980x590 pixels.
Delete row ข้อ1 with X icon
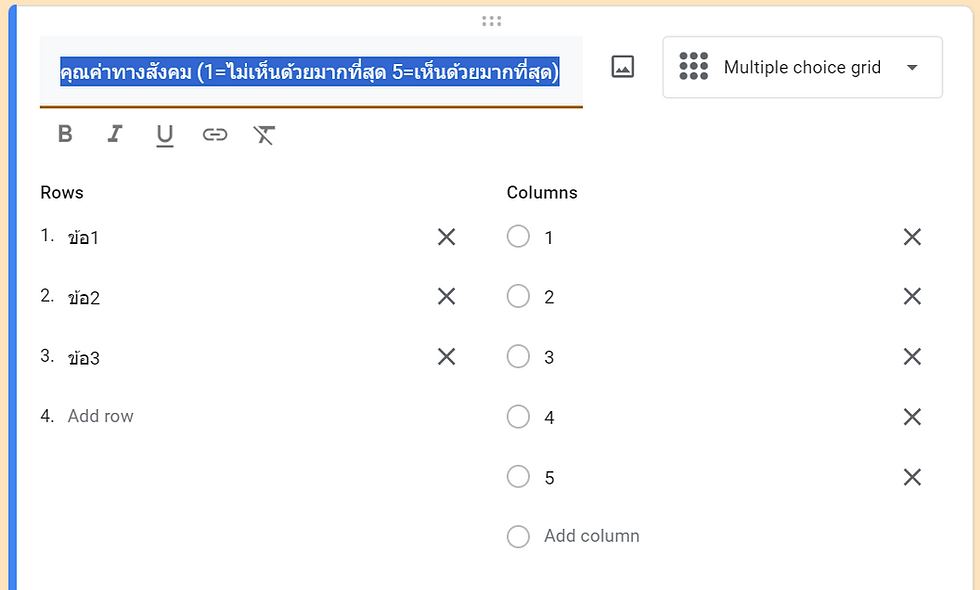446,237
